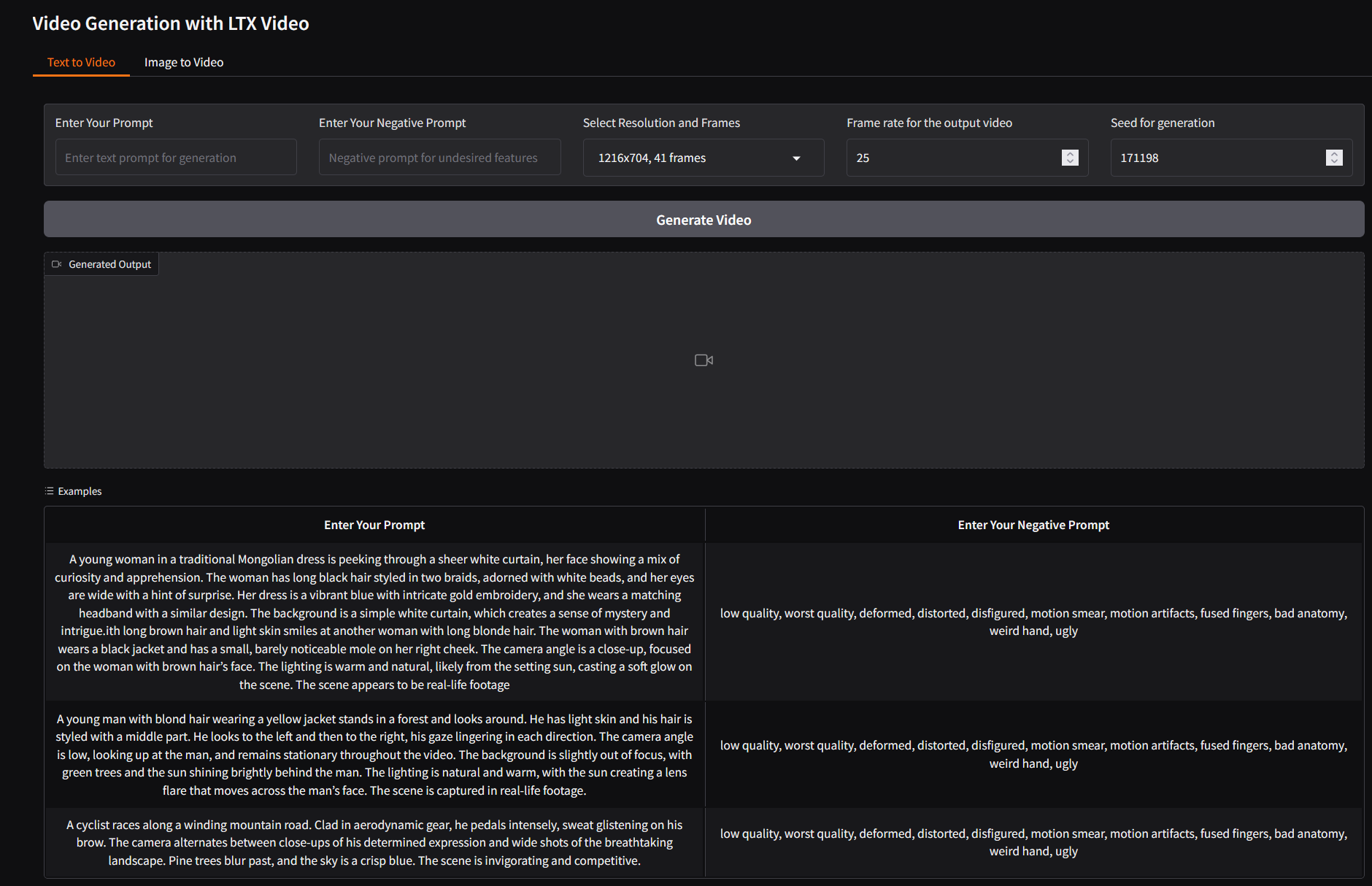The height and width of the screenshot is (886, 1372).
Task: Choose the blond man in forest example
Action: 374,755
